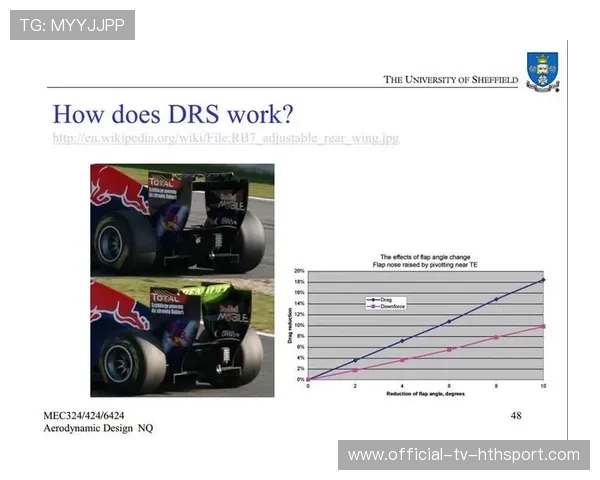Screen dimensions: 600x480
Task: Click the 'Aerodynamic Design NQ' footer text
Action: click(98, 428)
